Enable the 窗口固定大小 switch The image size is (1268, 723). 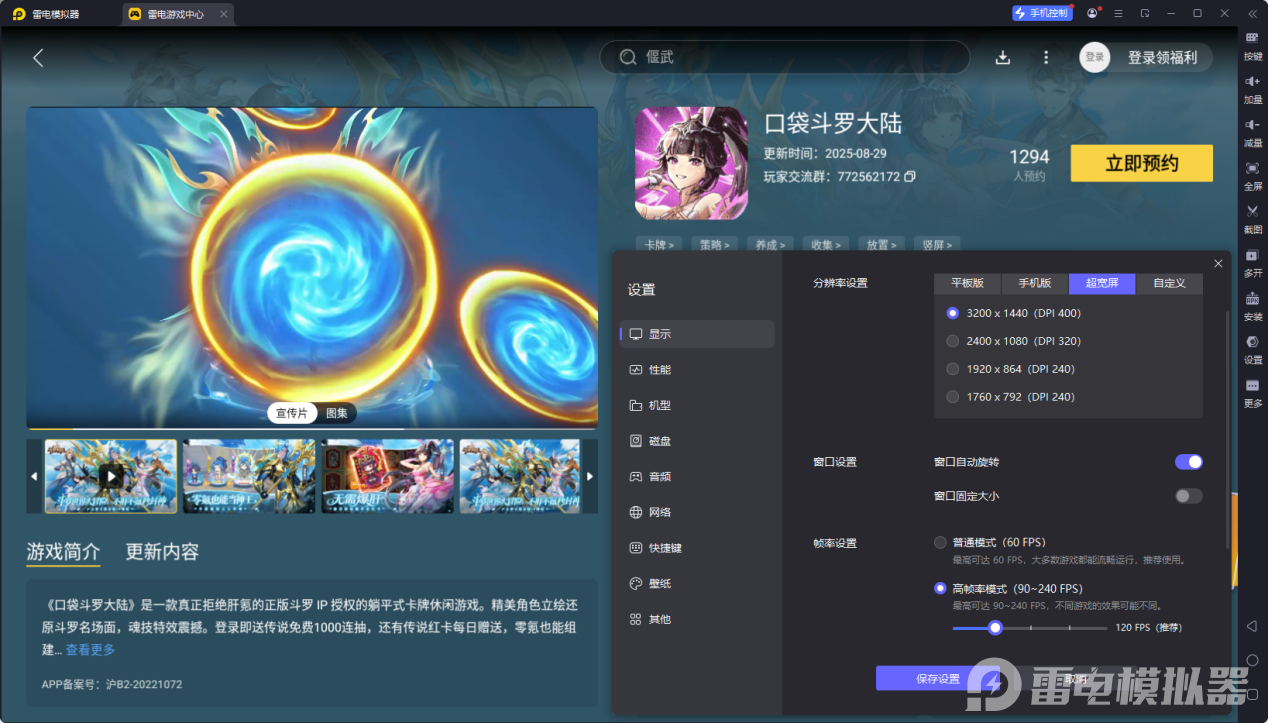click(1188, 496)
